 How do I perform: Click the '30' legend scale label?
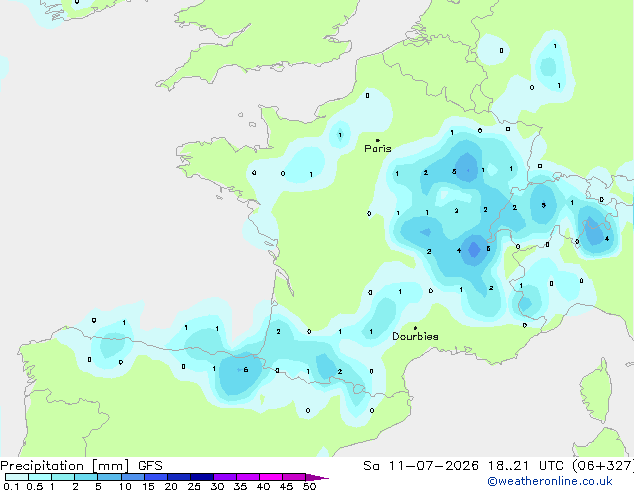(x=217, y=486)
